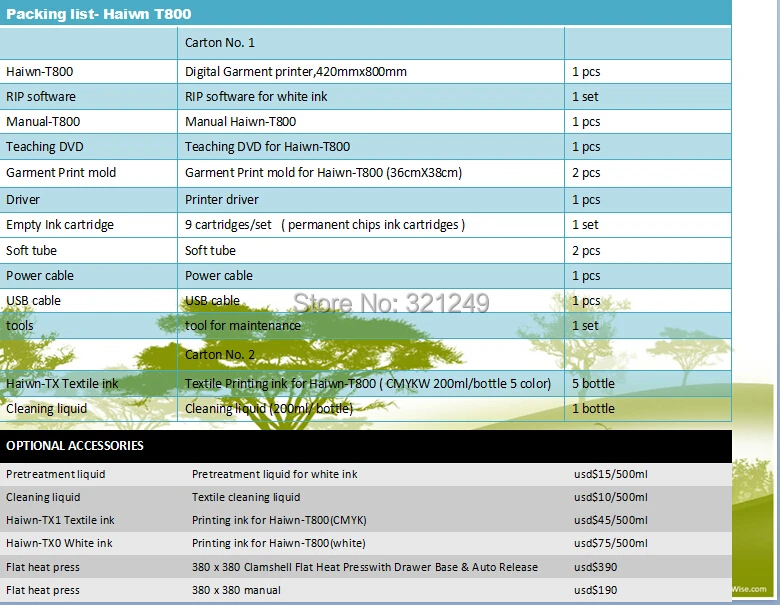Click 'Haiwn-TX0 White ink' accessory name
The width and height of the screenshot is (780, 605).
coord(59,543)
